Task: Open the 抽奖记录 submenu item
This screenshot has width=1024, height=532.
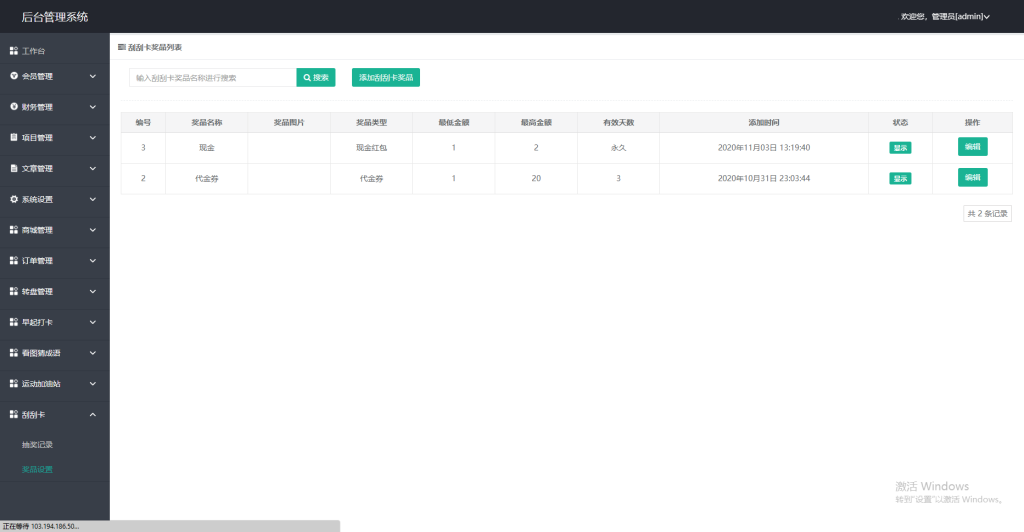Action: [x=37, y=445]
